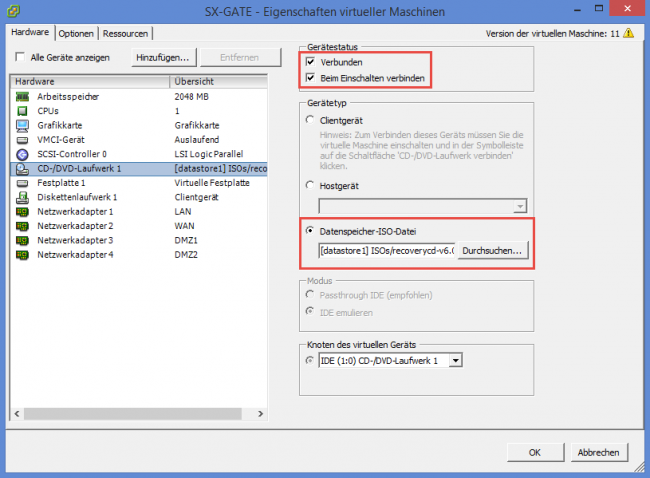Uncheck the Verbunden checkbox

(x=310, y=63)
